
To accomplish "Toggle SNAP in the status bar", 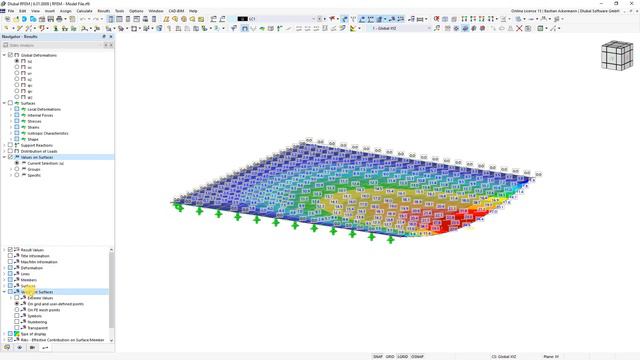I will (x=378, y=357).
